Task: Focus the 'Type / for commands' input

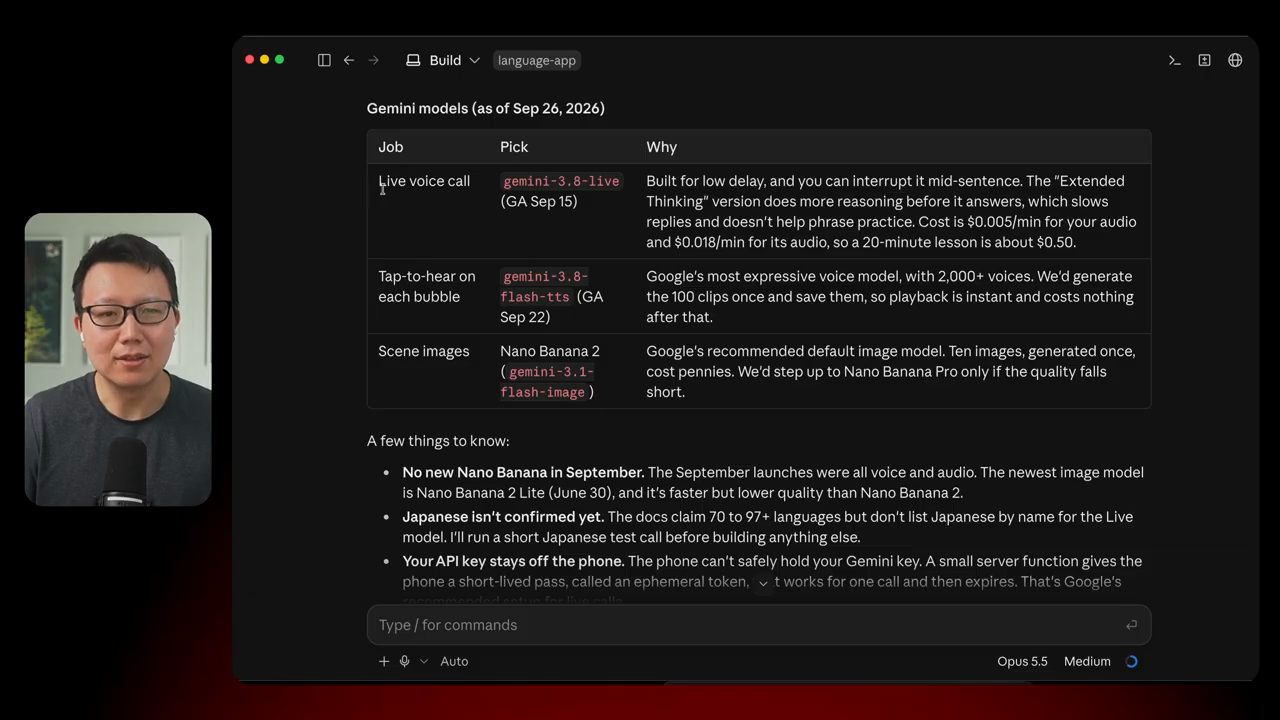Action: tap(759, 625)
